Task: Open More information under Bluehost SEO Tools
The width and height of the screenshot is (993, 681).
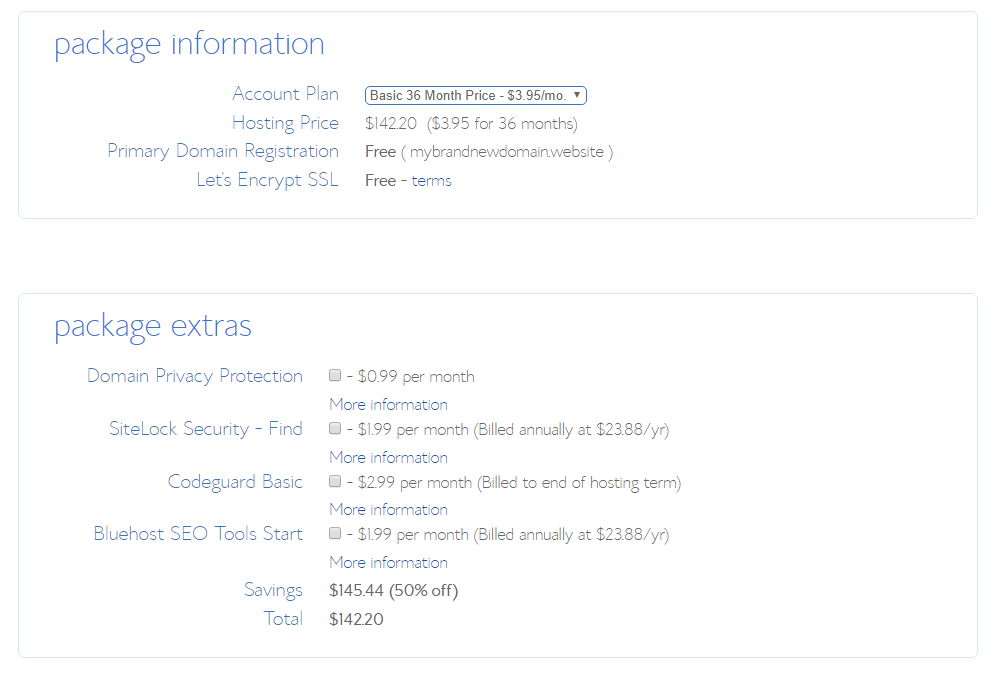Action: (388, 563)
